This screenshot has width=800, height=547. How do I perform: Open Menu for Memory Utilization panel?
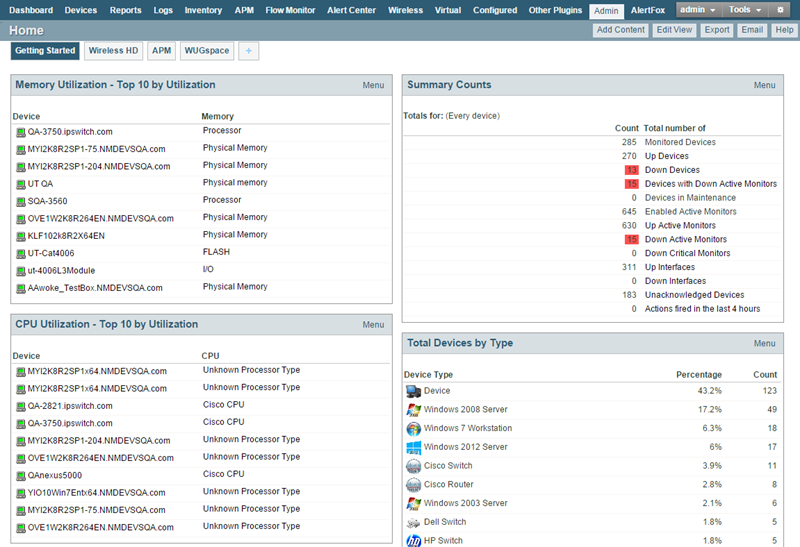373,86
